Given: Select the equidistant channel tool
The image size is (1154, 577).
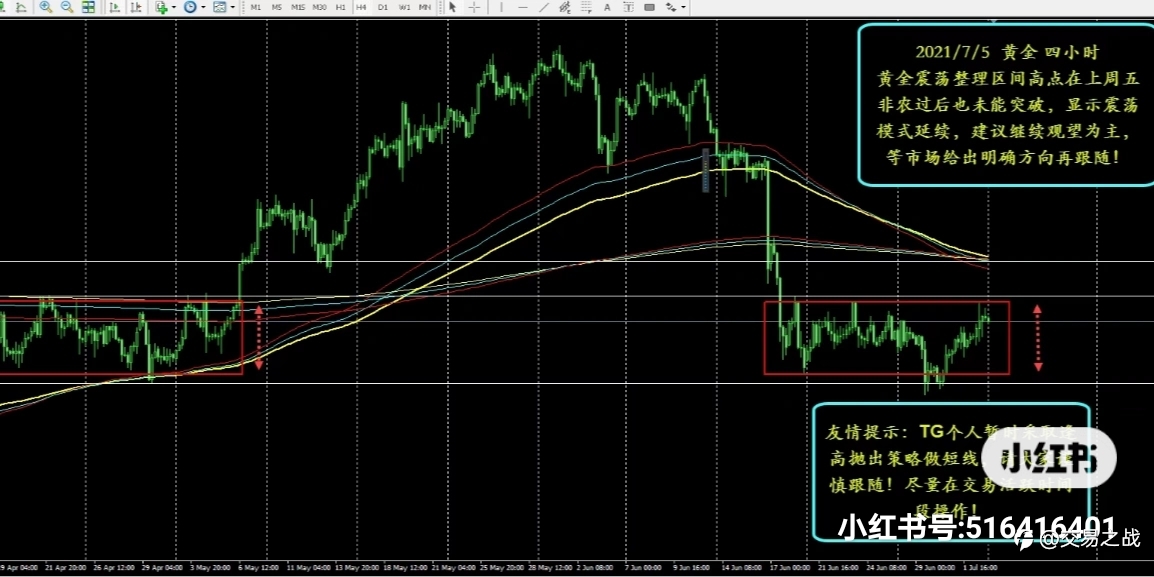Looking at the screenshot, I should click(x=565, y=7).
